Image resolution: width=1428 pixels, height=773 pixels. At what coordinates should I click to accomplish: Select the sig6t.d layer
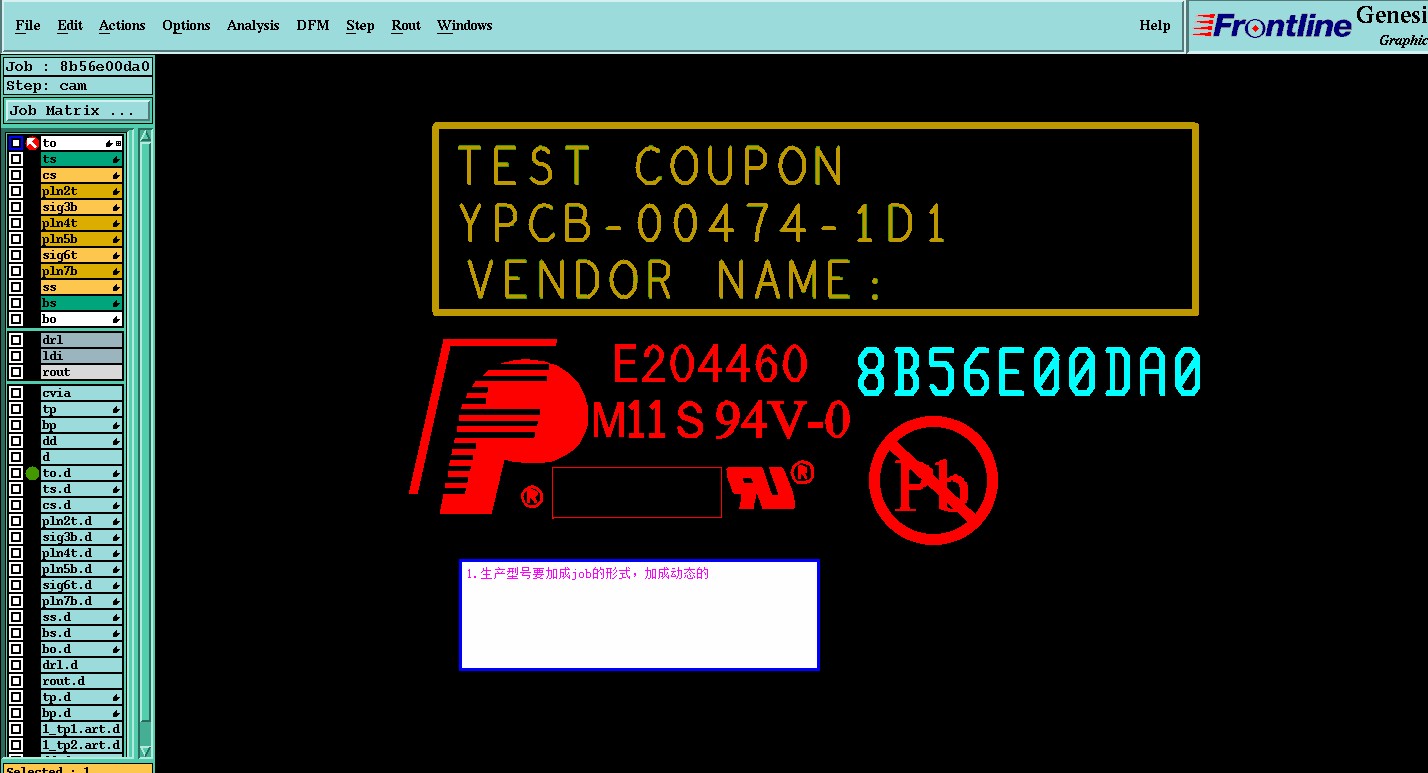[81, 585]
